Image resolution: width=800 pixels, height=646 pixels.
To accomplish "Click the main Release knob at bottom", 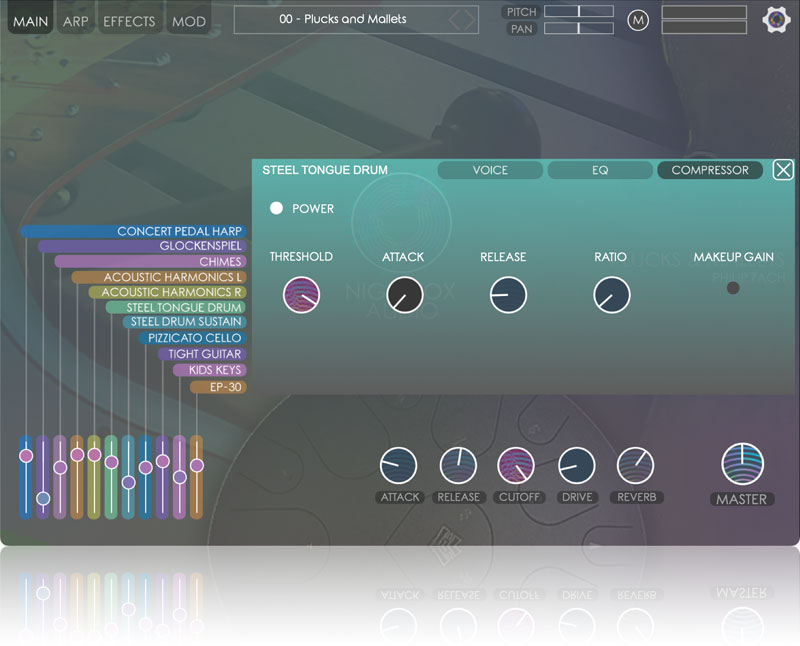I will click(x=458, y=465).
